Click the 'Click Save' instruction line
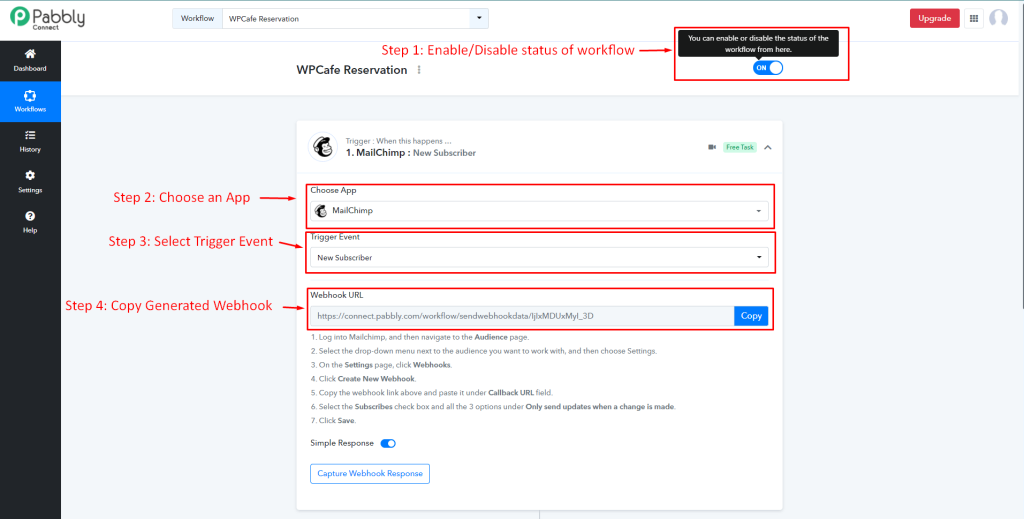Viewport: 1024px width, 519px height. point(333,420)
